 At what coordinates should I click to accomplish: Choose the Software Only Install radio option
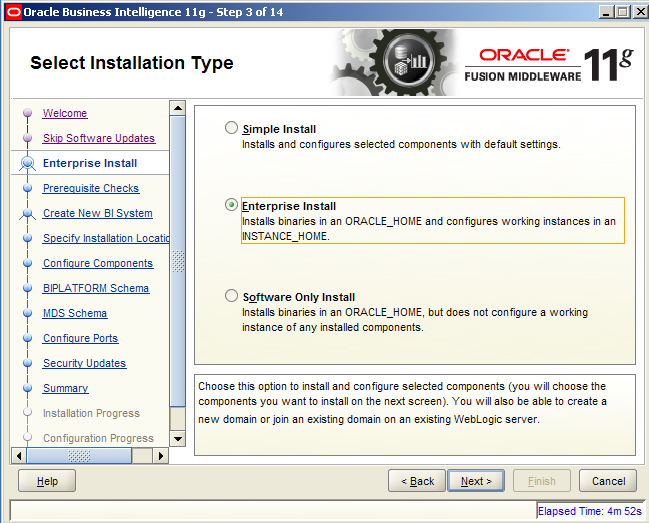(231, 296)
